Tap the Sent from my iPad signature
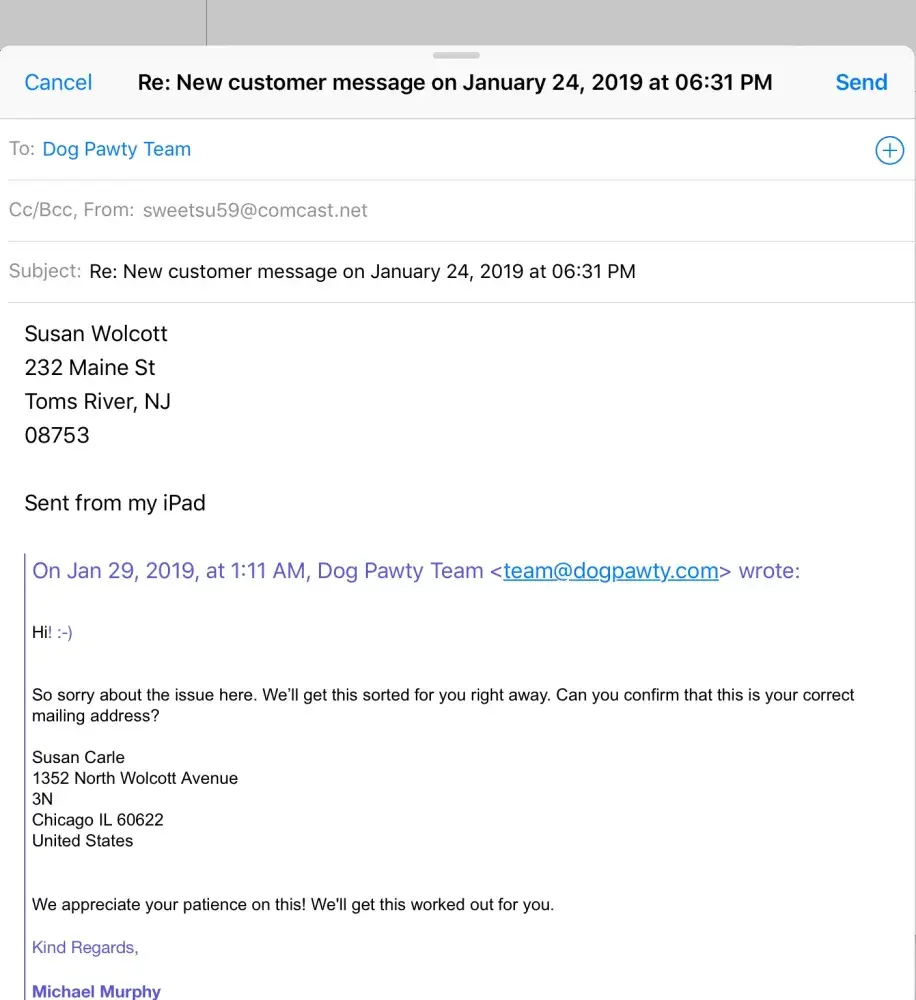Image resolution: width=916 pixels, height=1000 pixels. coord(115,503)
